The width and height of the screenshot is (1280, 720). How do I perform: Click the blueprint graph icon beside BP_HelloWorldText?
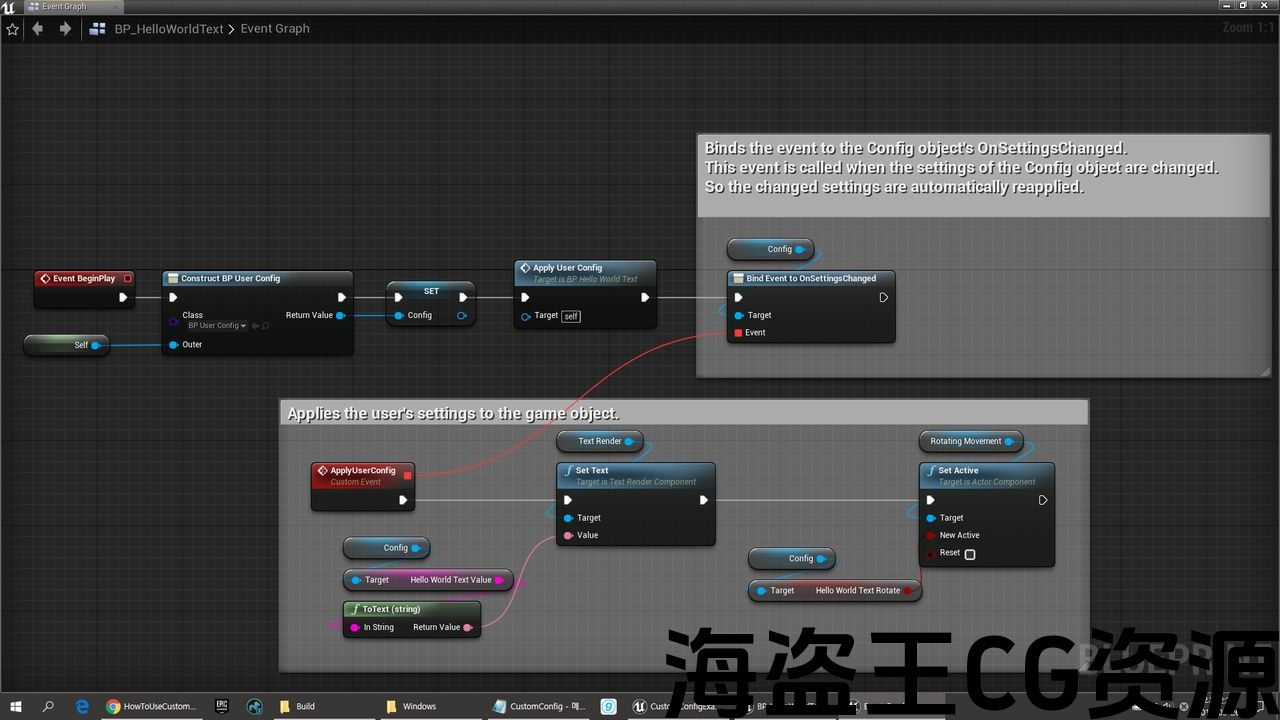tap(98, 29)
